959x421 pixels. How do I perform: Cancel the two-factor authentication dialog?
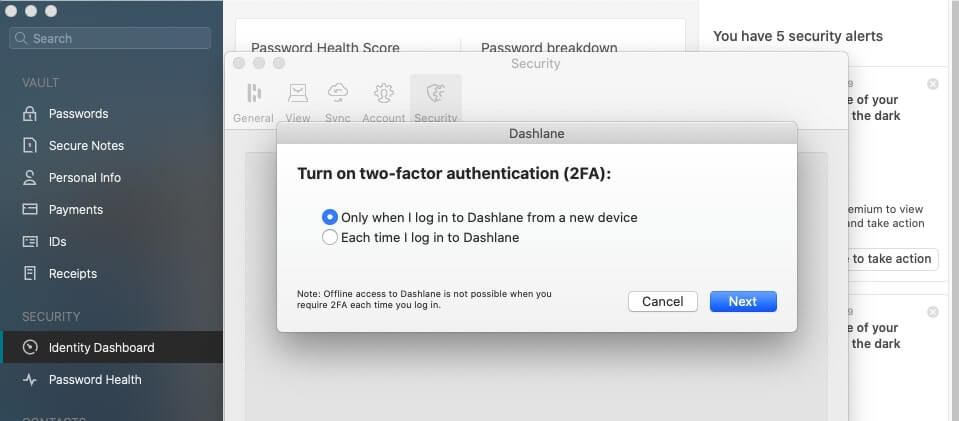point(663,302)
